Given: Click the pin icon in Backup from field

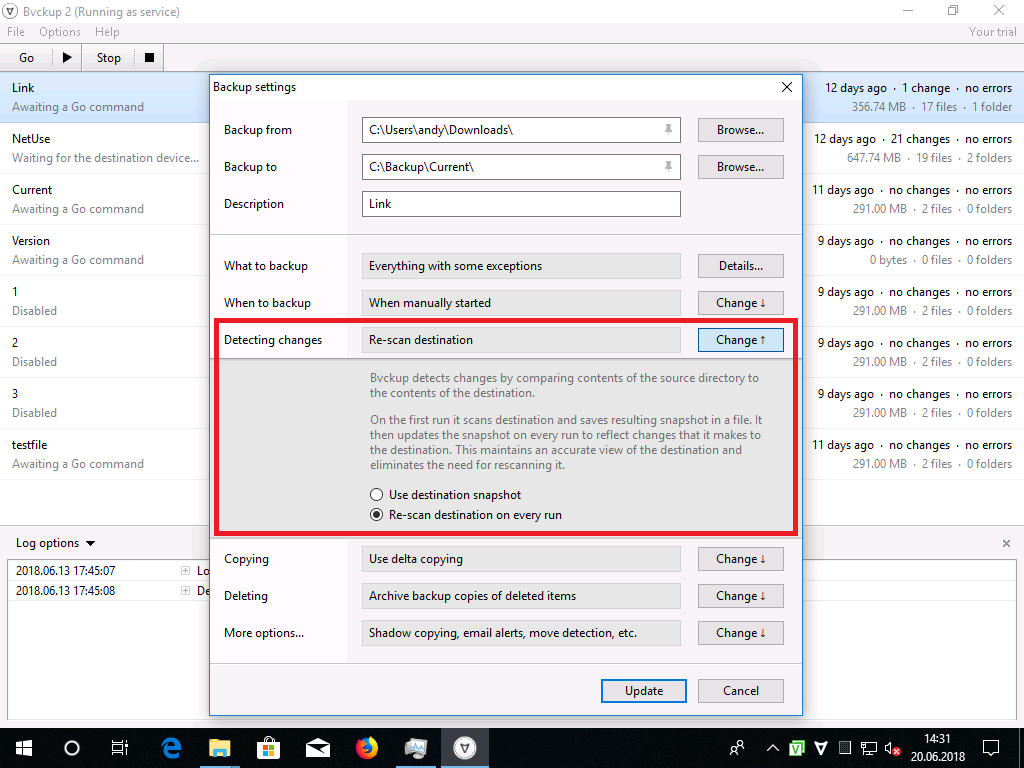Looking at the screenshot, I should pyautogui.click(x=668, y=130).
